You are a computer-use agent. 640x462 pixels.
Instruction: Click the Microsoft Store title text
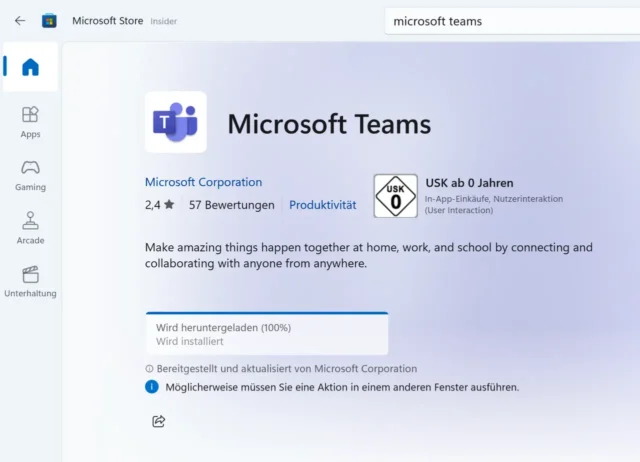coord(108,21)
